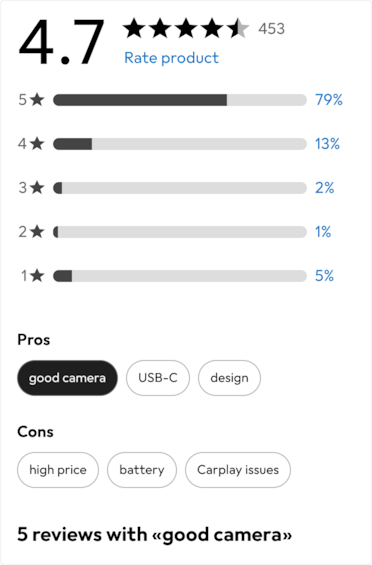Viewport: 372px width, 565px height.
Task: Open the Rate product link
Action: pos(171,58)
